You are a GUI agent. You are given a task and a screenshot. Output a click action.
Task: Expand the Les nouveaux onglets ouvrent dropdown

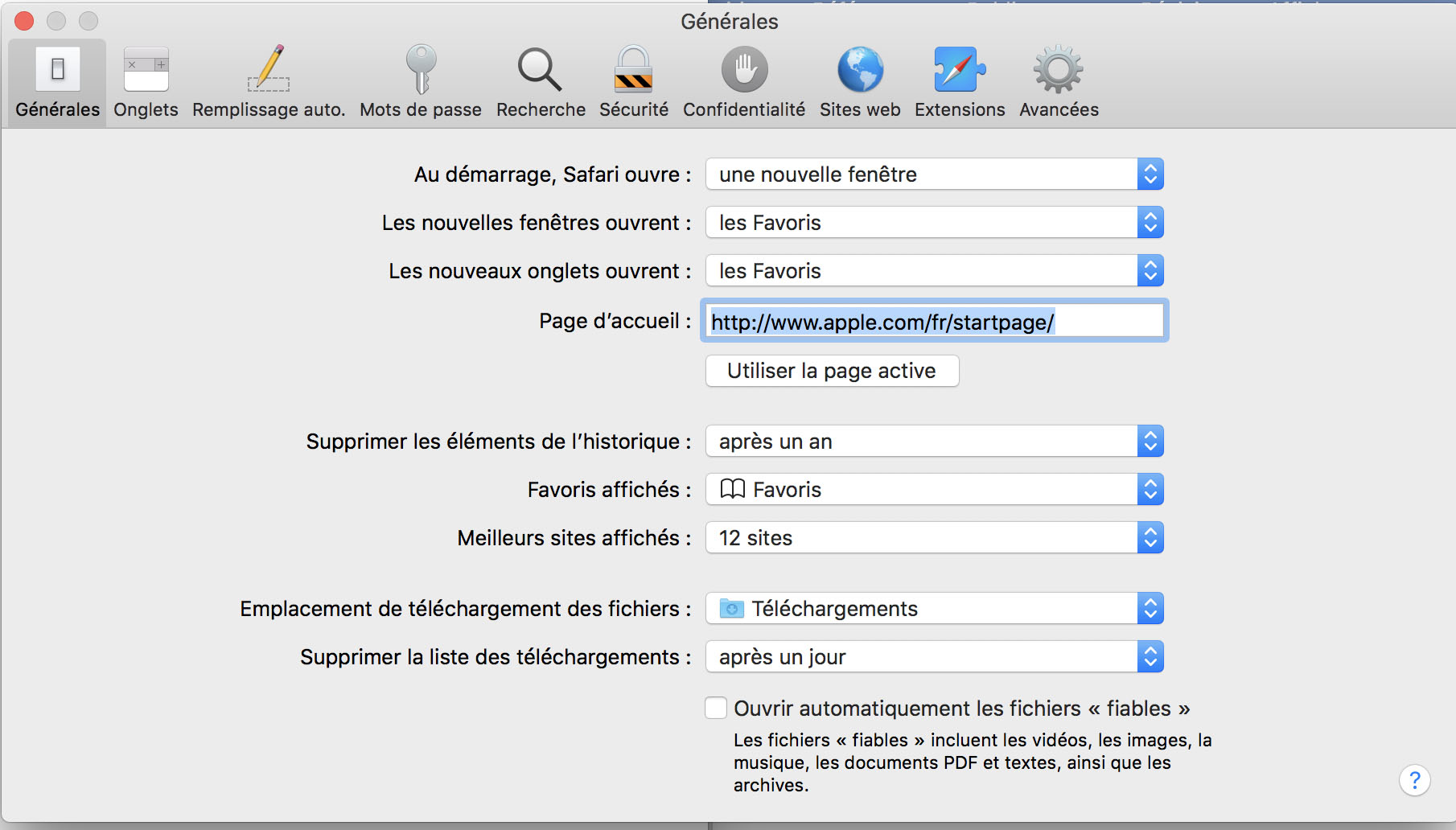tap(935, 271)
